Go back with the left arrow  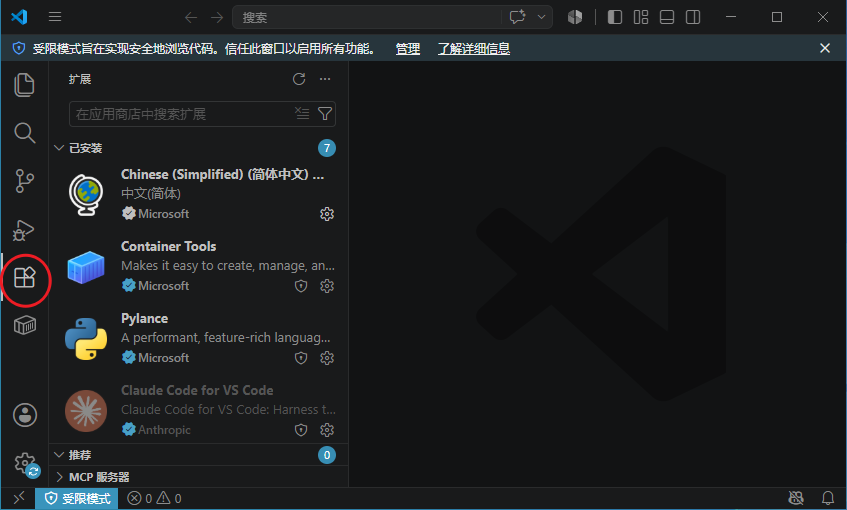[191, 17]
